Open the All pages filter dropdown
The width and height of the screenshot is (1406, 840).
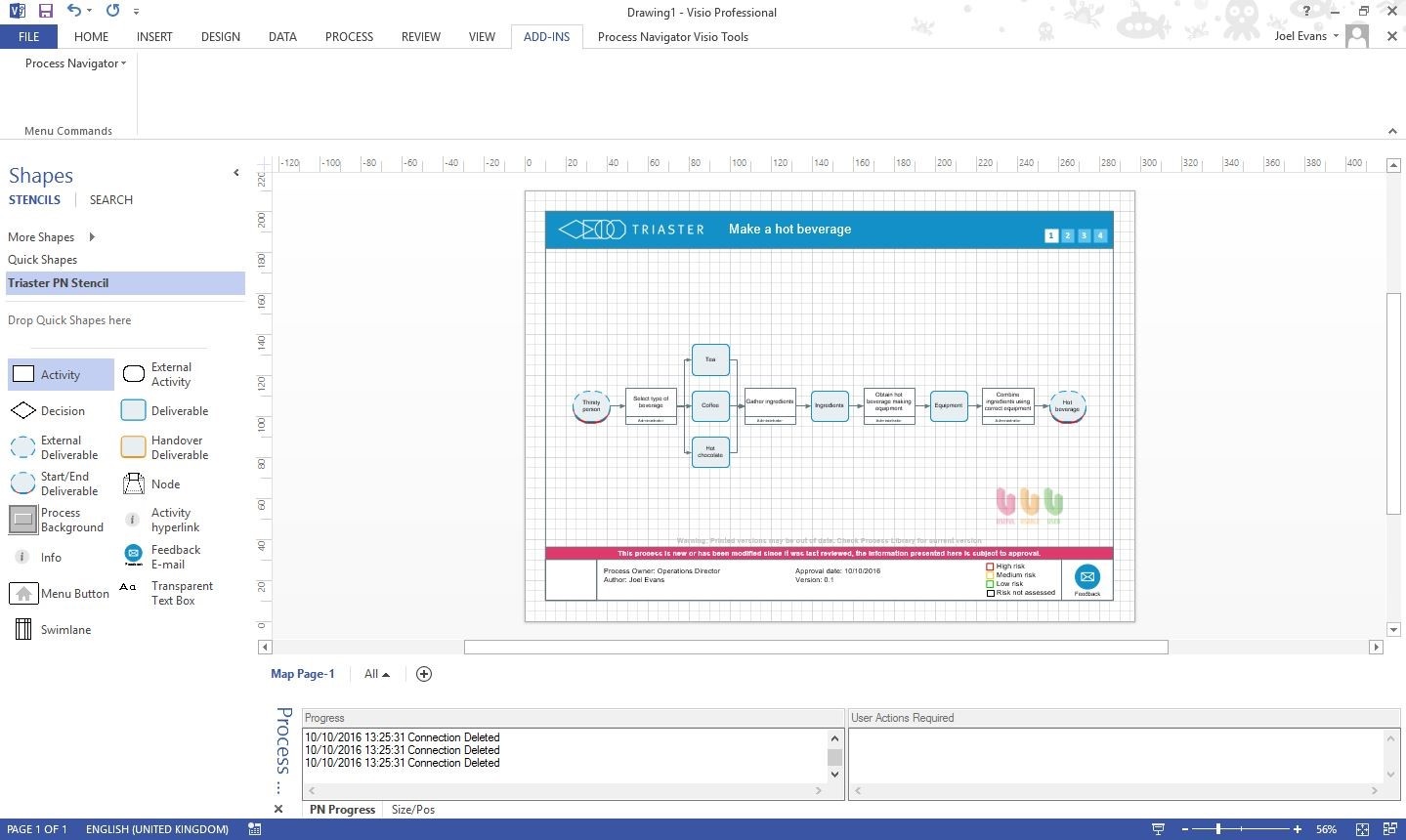coord(375,673)
